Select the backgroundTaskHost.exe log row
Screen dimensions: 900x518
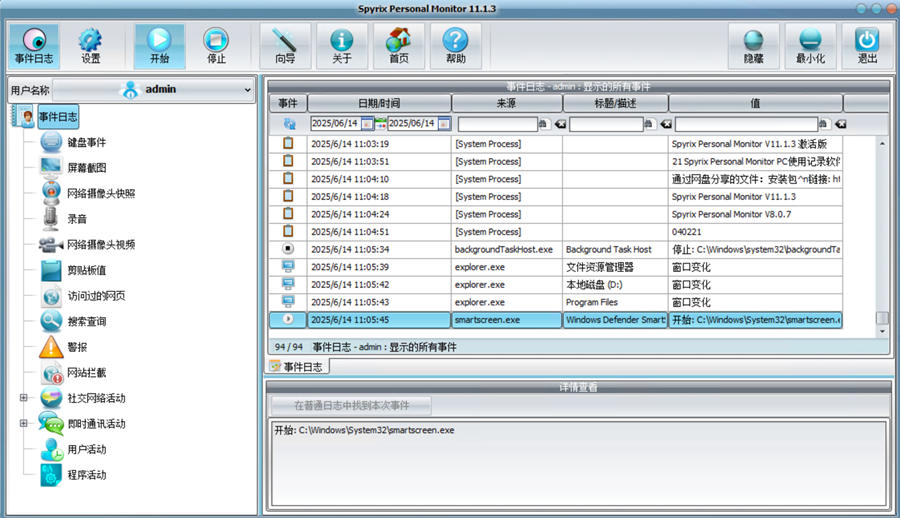coord(556,249)
